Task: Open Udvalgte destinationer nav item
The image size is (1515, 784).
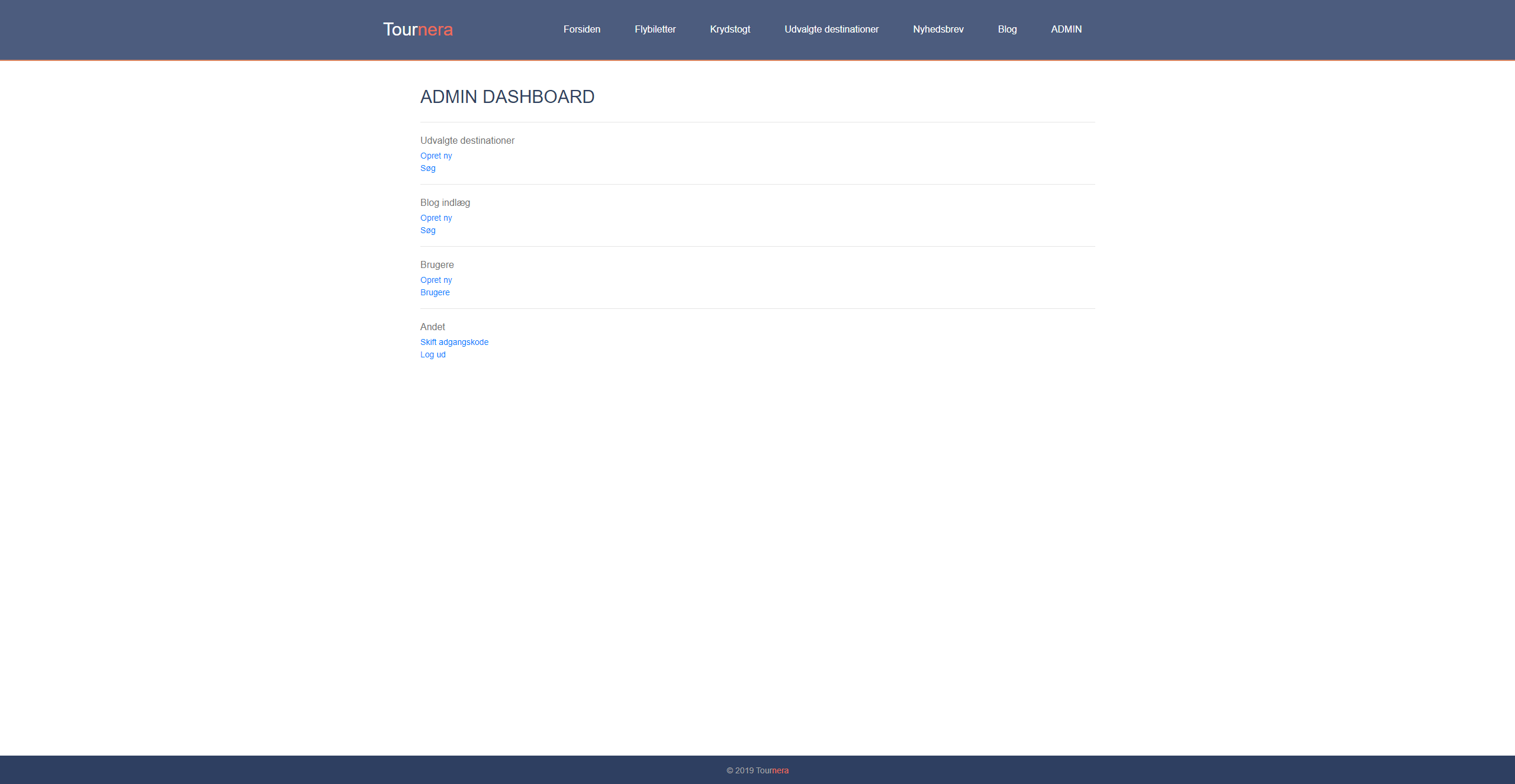Action: [x=831, y=30]
